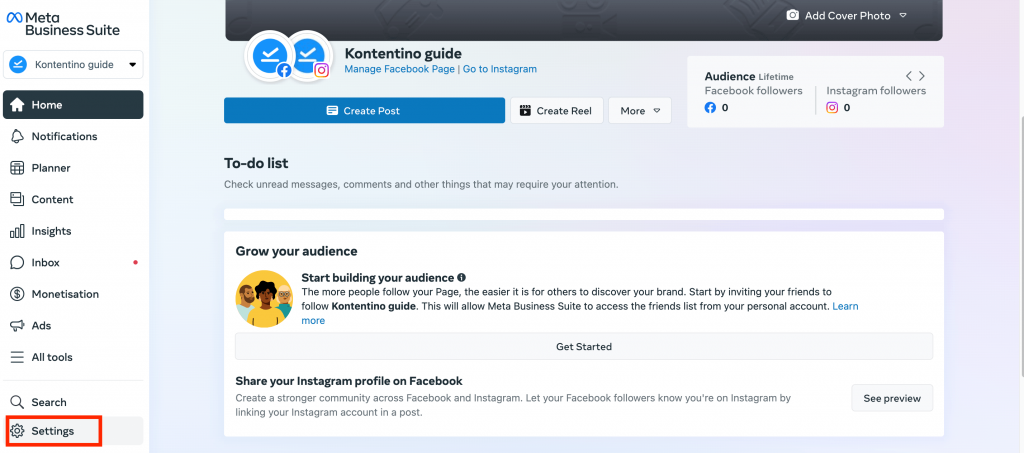Open the Ads megaphone icon
This screenshot has height=453, width=1024.
pyautogui.click(x=17, y=326)
